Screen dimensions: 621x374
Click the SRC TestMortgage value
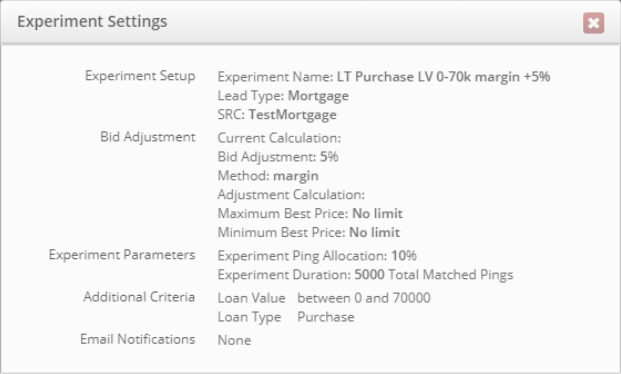click(x=293, y=115)
